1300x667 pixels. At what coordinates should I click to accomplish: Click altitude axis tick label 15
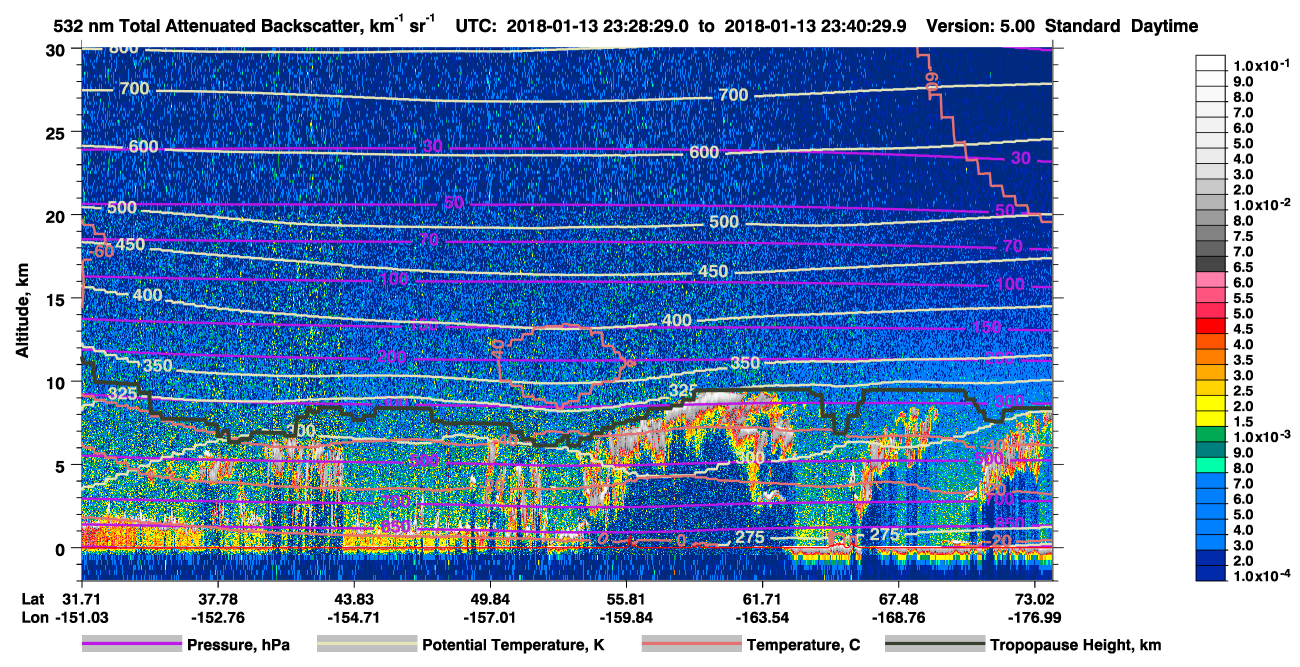point(58,299)
